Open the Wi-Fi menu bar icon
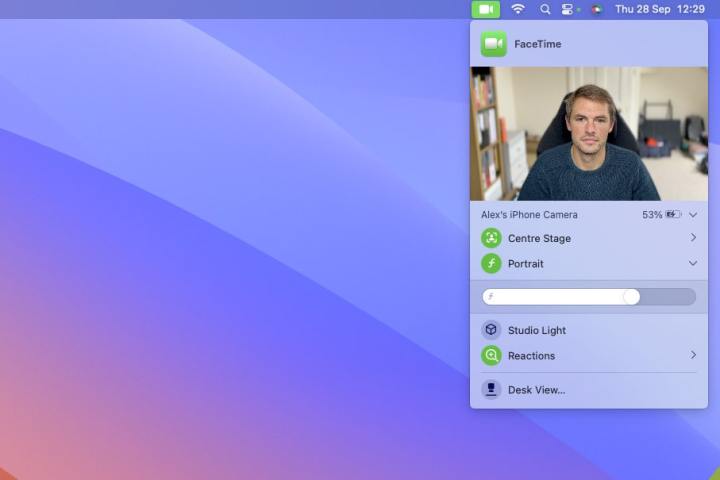The height and width of the screenshot is (480, 720). [x=518, y=9]
